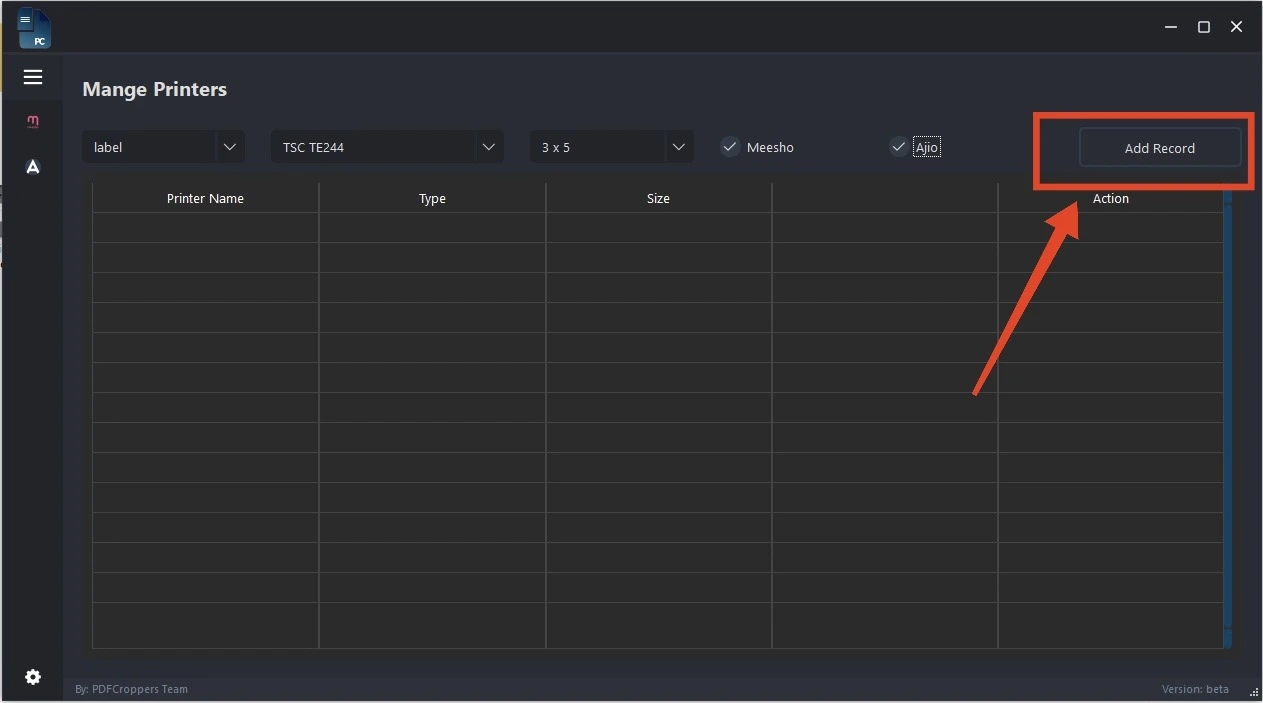Click the PDFCroppers app logo
The height and width of the screenshot is (703, 1263).
(34, 28)
